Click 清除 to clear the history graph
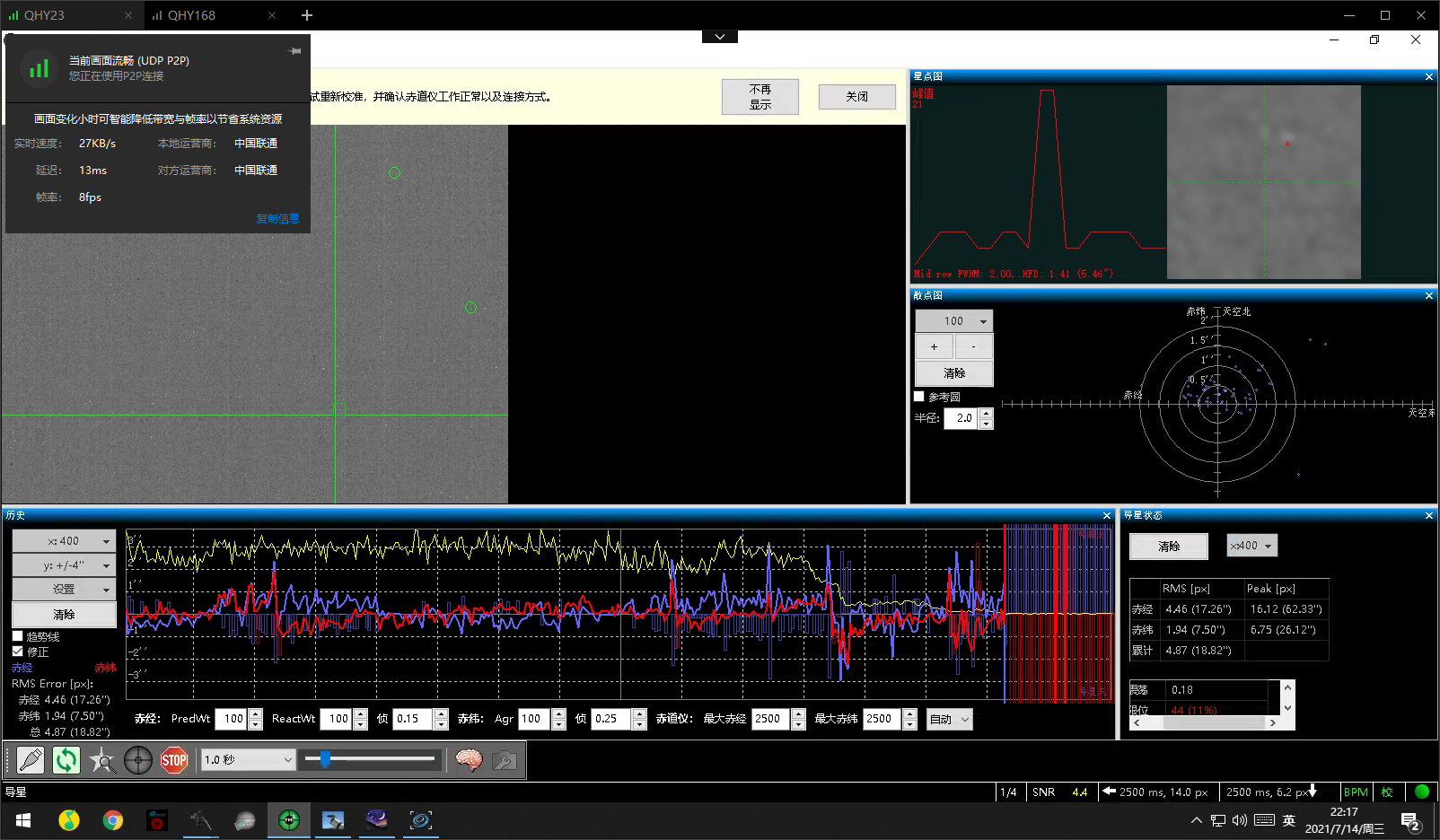This screenshot has height=840, width=1440. [64, 615]
